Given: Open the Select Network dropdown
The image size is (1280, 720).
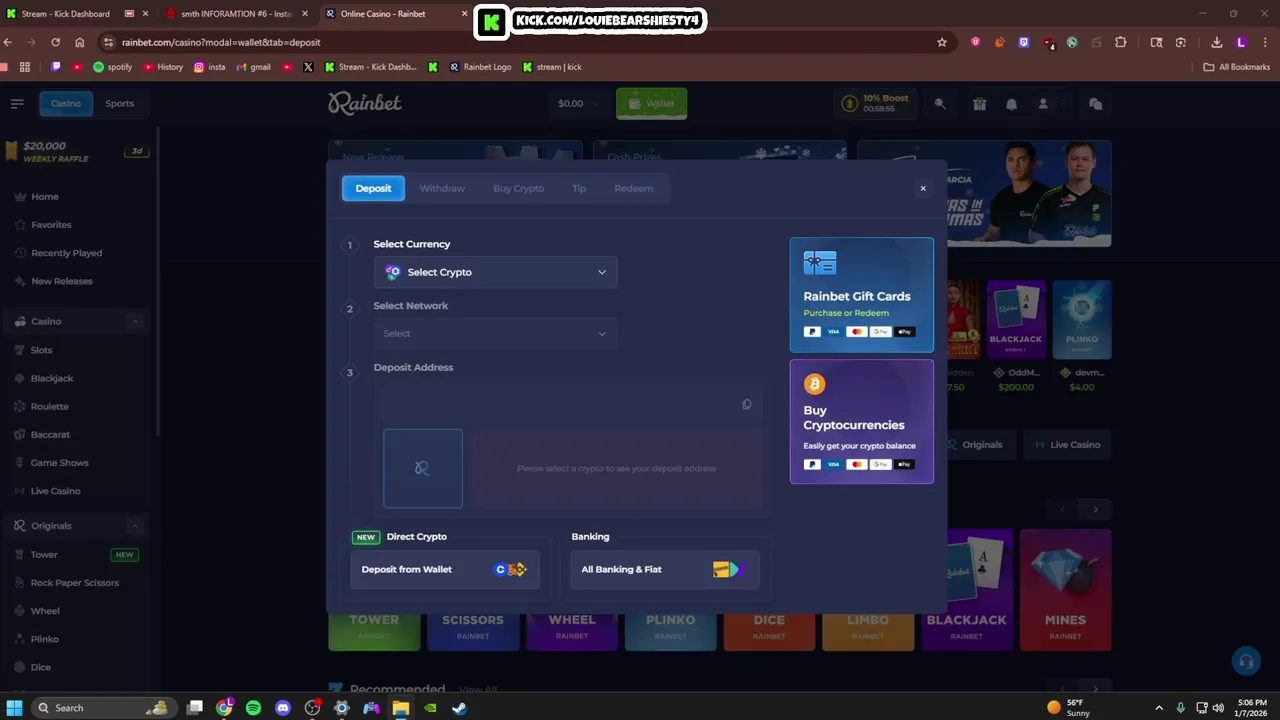Looking at the screenshot, I should tap(496, 333).
